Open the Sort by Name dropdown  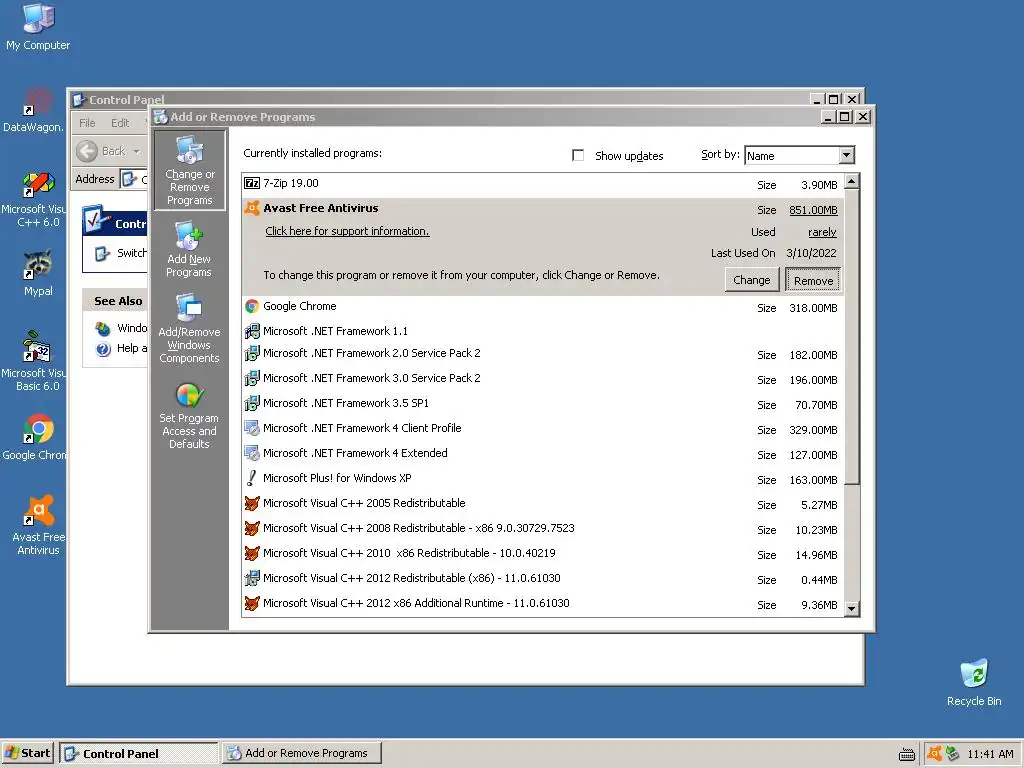pyautogui.click(x=846, y=155)
